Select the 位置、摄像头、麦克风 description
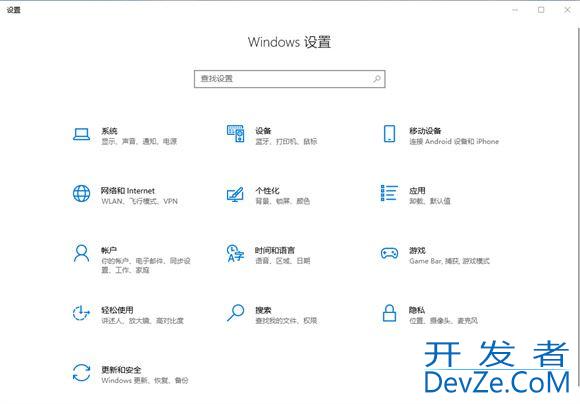This screenshot has width=580, height=404. coord(443,321)
